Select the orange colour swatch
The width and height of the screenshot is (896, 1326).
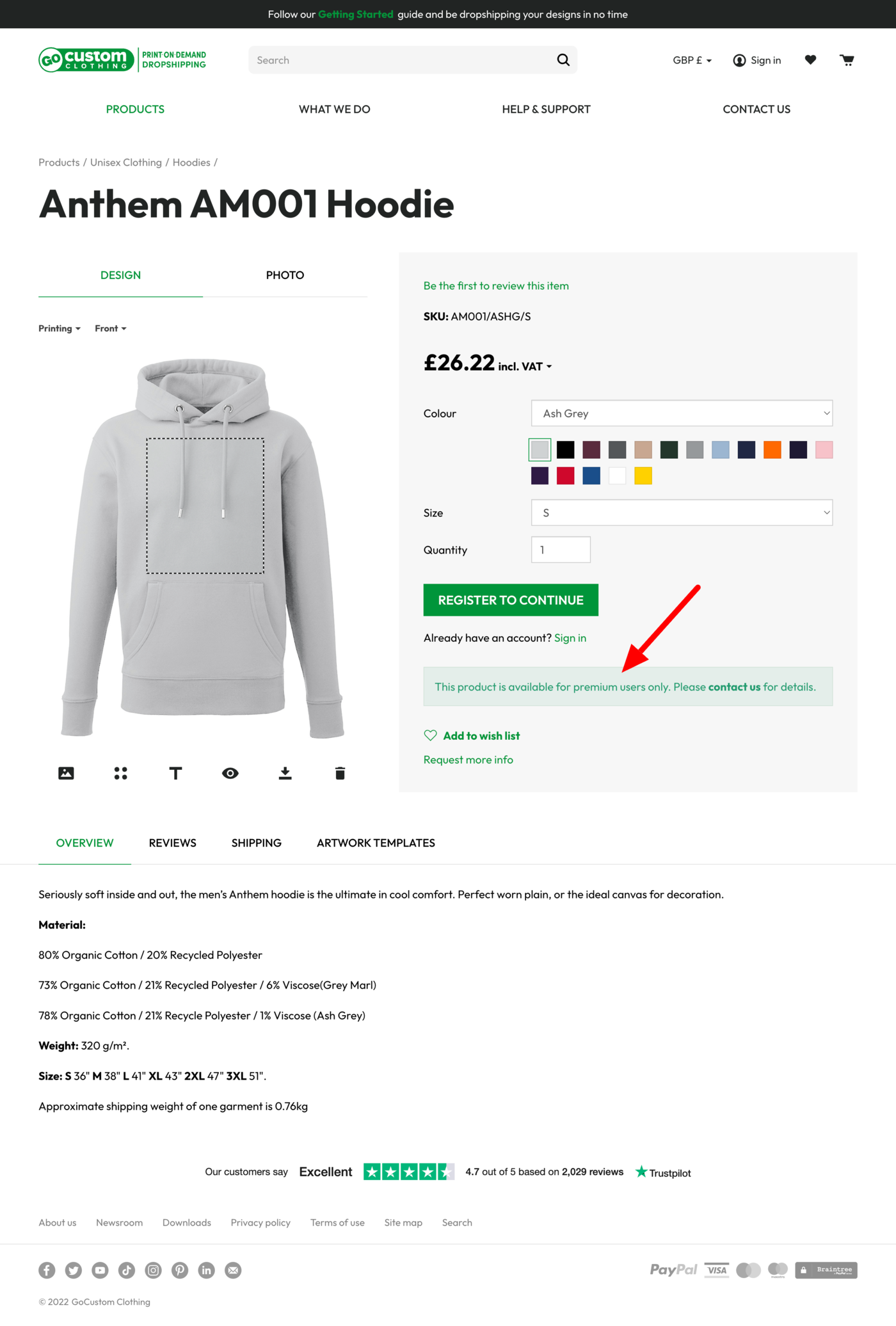point(772,450)
